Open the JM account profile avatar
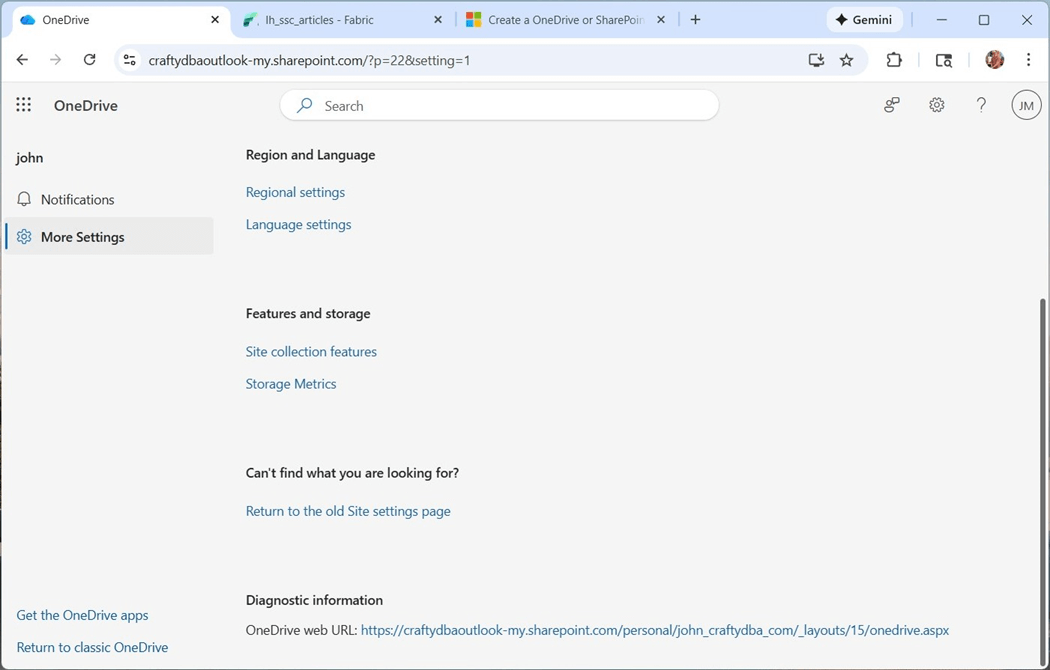 1026,105
